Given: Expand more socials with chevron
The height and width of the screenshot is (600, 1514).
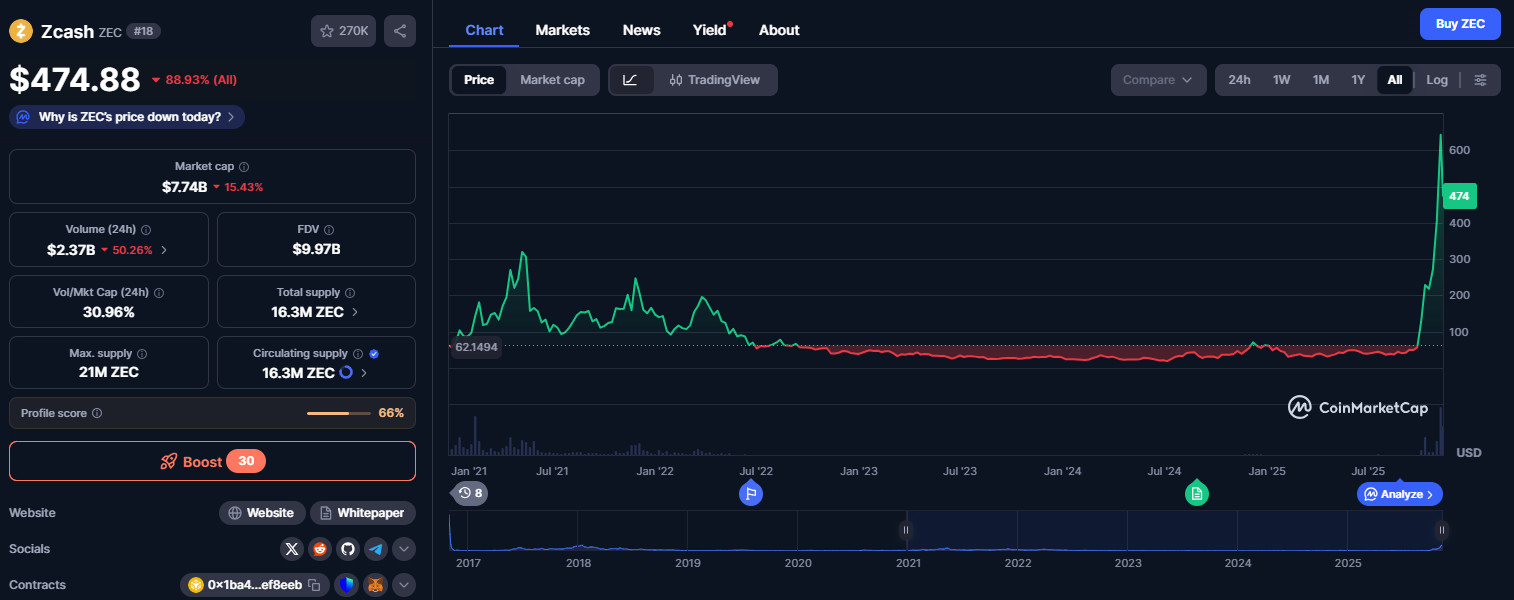Looking at the screenshot, I should click(x=404, y=548).
